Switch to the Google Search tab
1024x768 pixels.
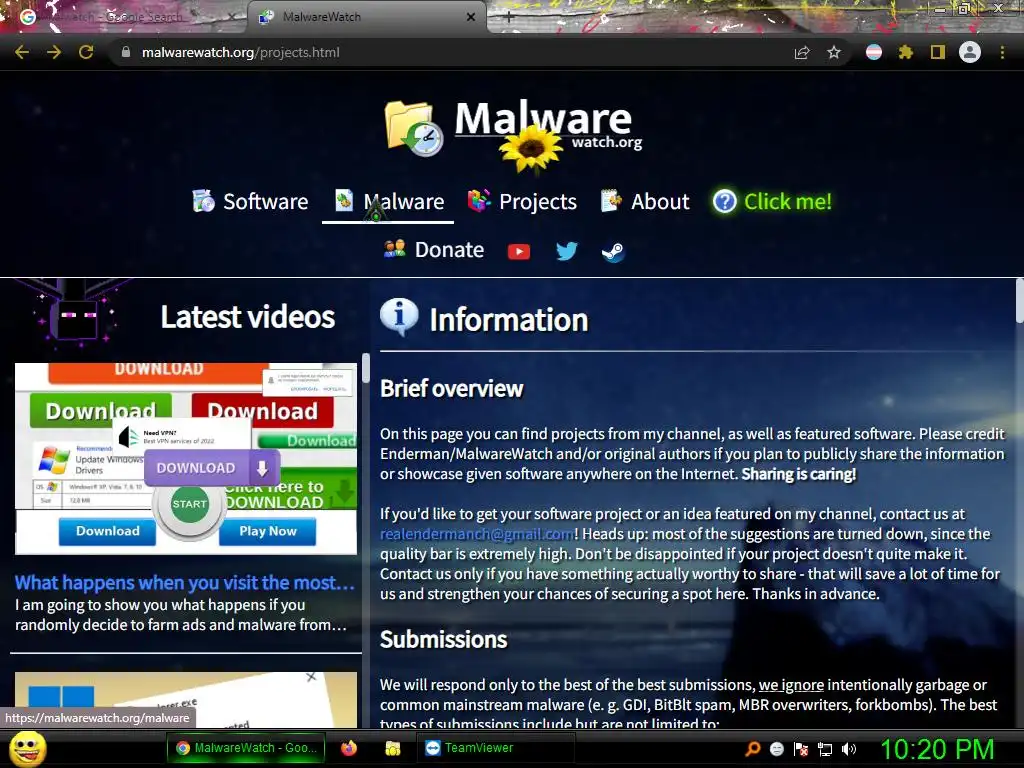(x=124, y=17)
